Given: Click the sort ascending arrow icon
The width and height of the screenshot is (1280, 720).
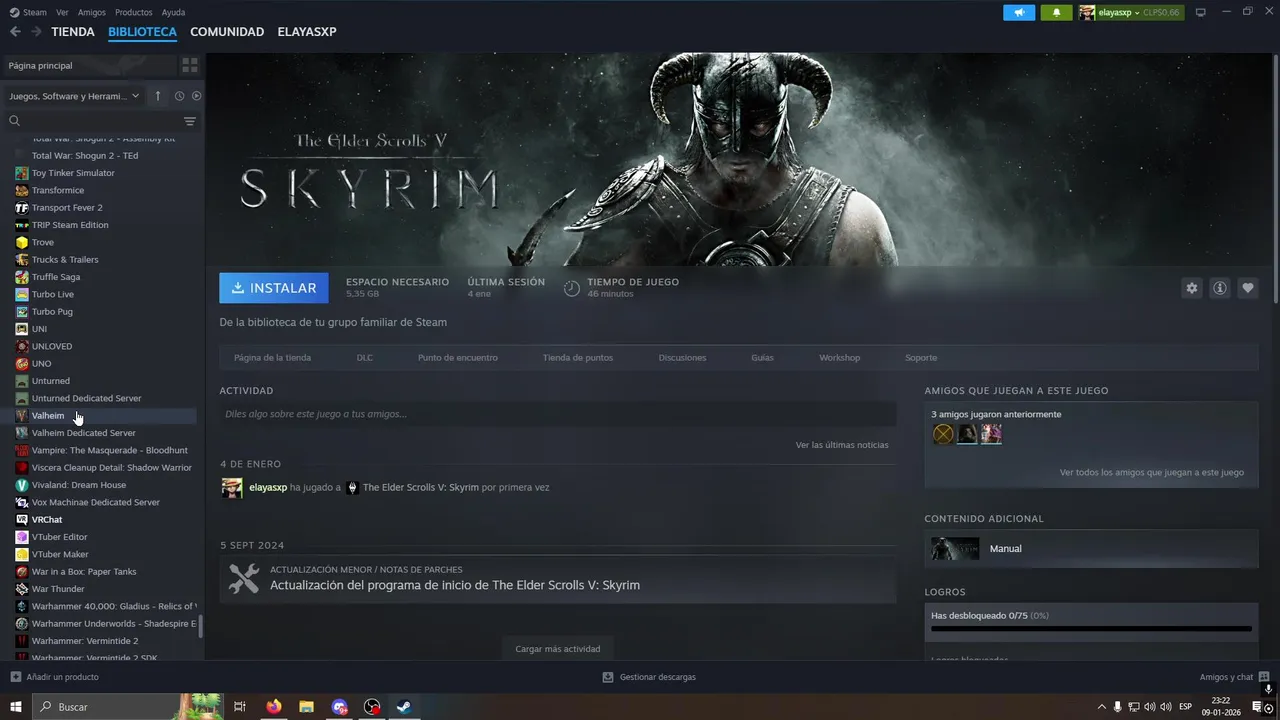Looking at the screenshot, I should coord(158,96).
